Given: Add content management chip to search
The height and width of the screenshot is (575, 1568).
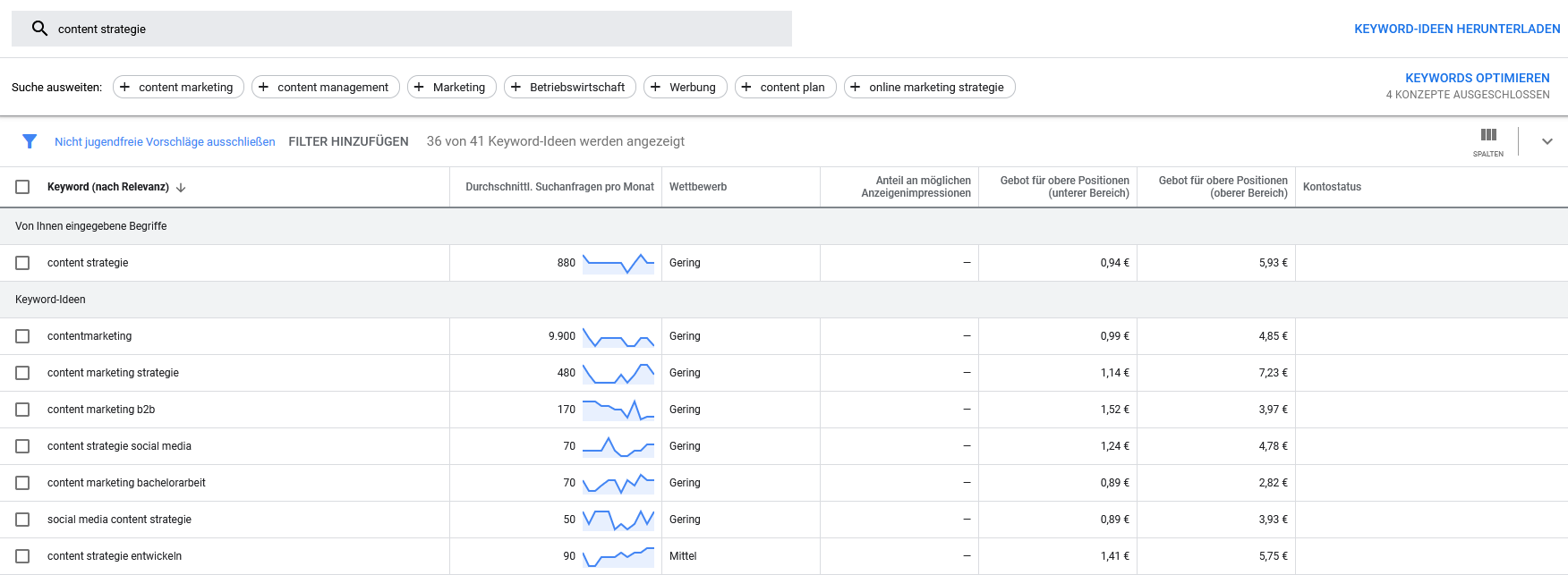Looking at the screenshot, I should [x=326, y=87].
